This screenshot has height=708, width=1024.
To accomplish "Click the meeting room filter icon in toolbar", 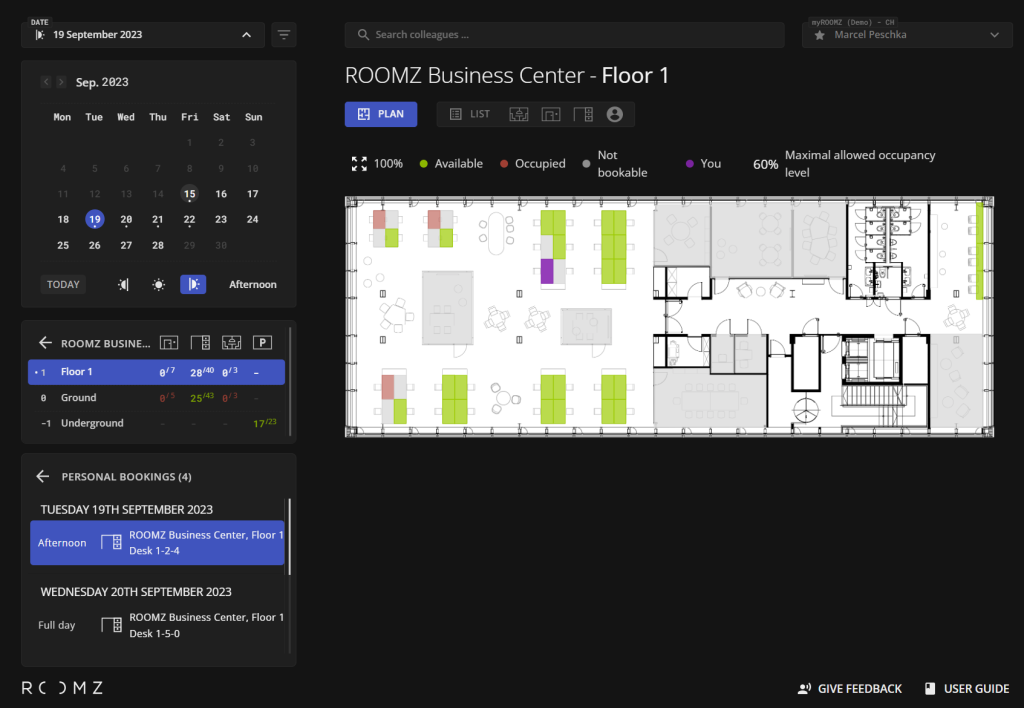I will pos(518,114).
